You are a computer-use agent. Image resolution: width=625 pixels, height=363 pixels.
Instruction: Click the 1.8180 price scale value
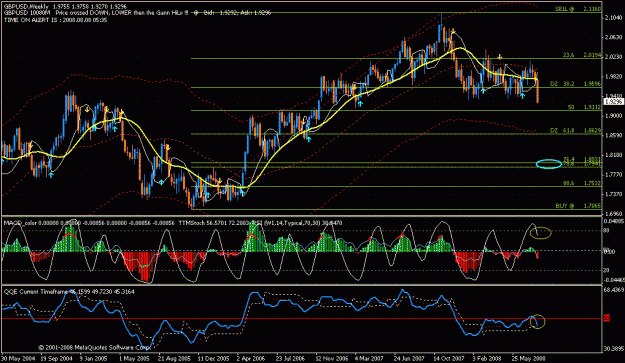(x=613, y=155)
